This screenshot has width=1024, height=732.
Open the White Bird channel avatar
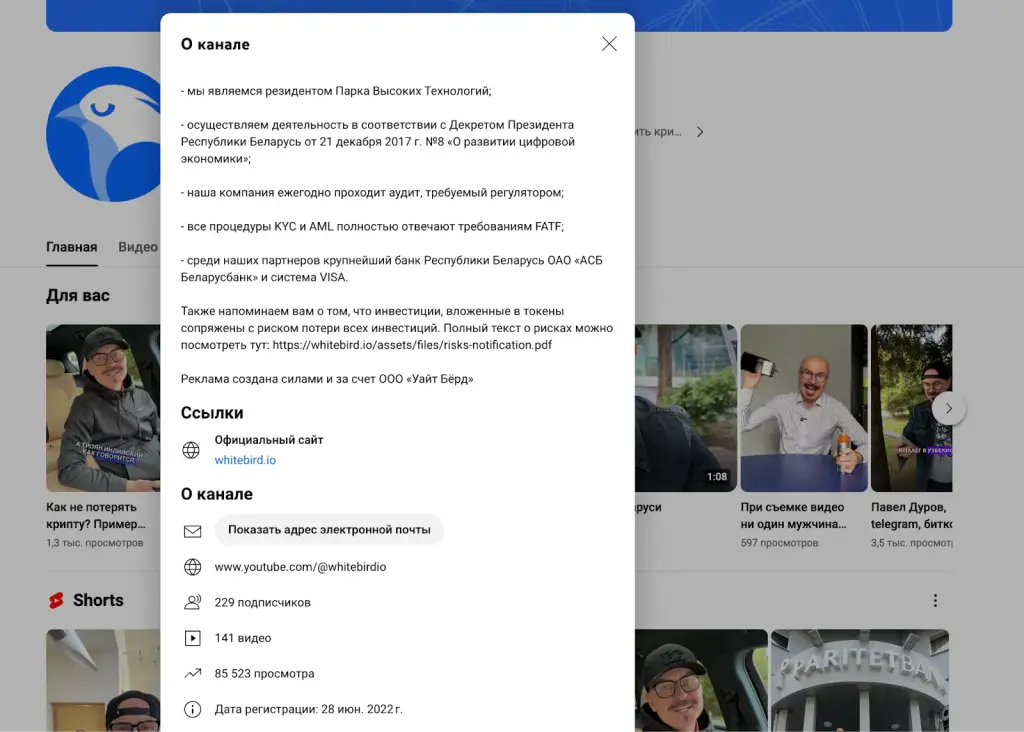(103, 134)
